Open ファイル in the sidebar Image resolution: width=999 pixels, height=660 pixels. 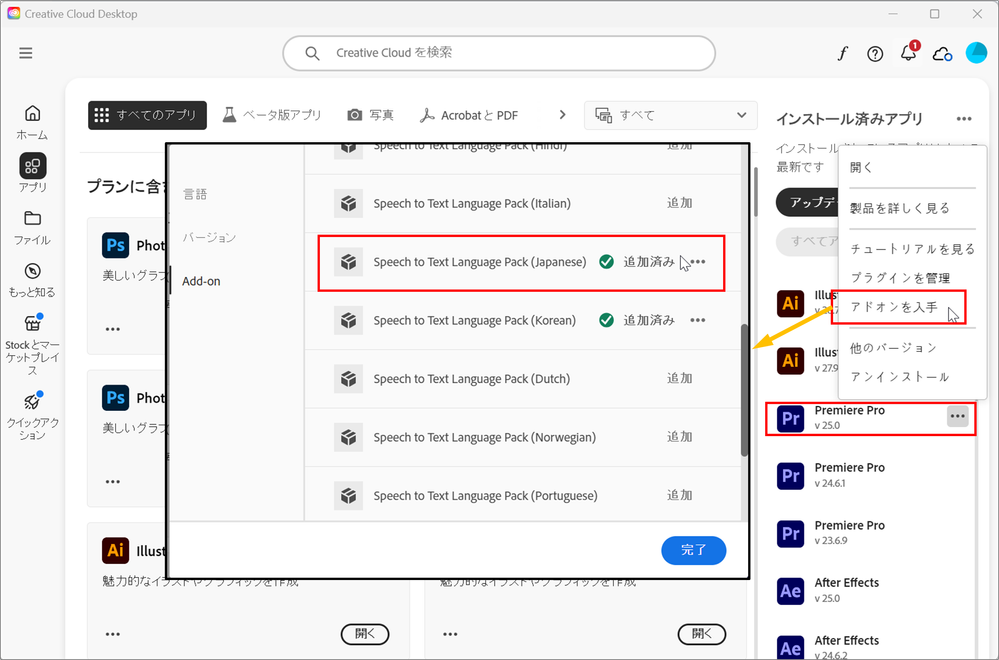tap(32, 227)
